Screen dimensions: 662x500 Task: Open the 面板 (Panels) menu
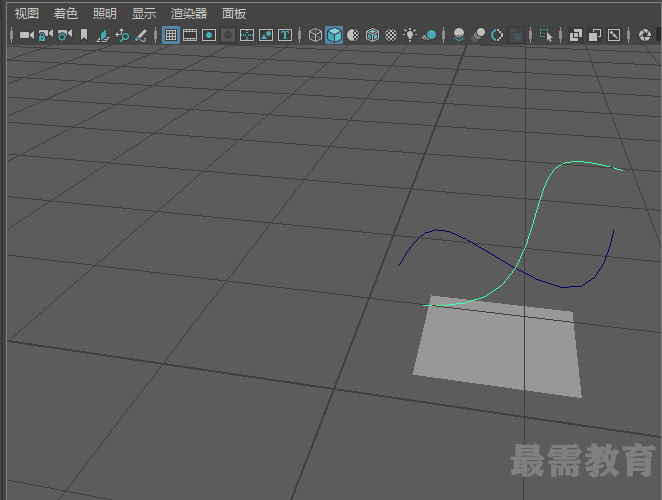click(x=234, y=14)
